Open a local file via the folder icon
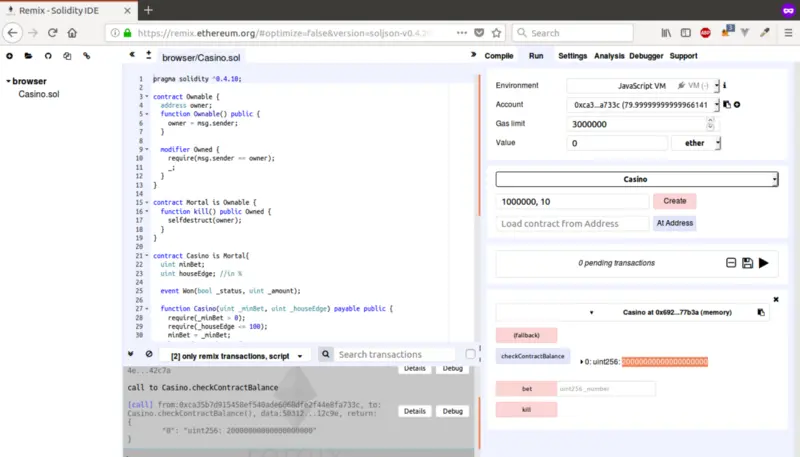800x457 pixels. pyautogui.click(x=29, y=56)
